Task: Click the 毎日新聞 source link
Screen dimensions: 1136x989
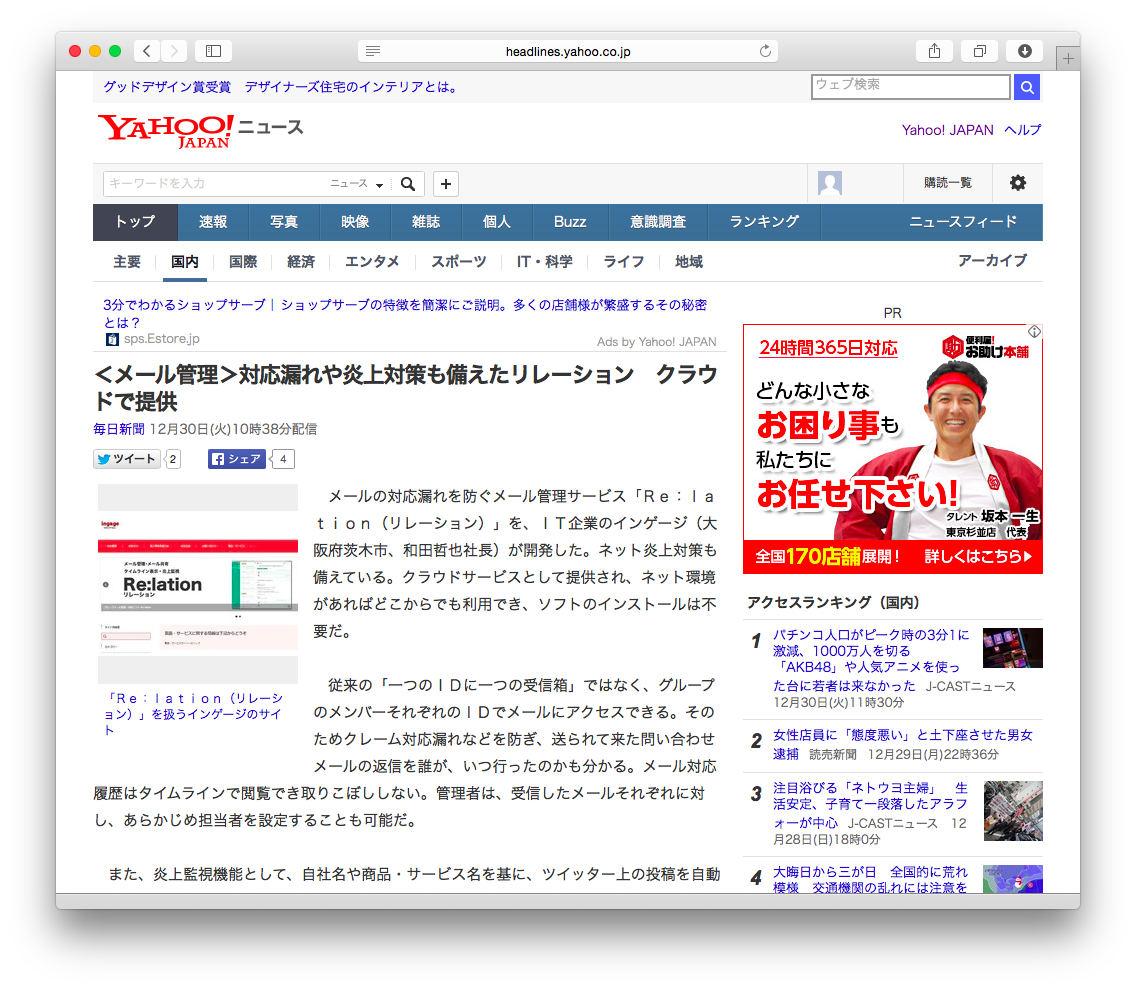Action: click(x=119, y=429)
